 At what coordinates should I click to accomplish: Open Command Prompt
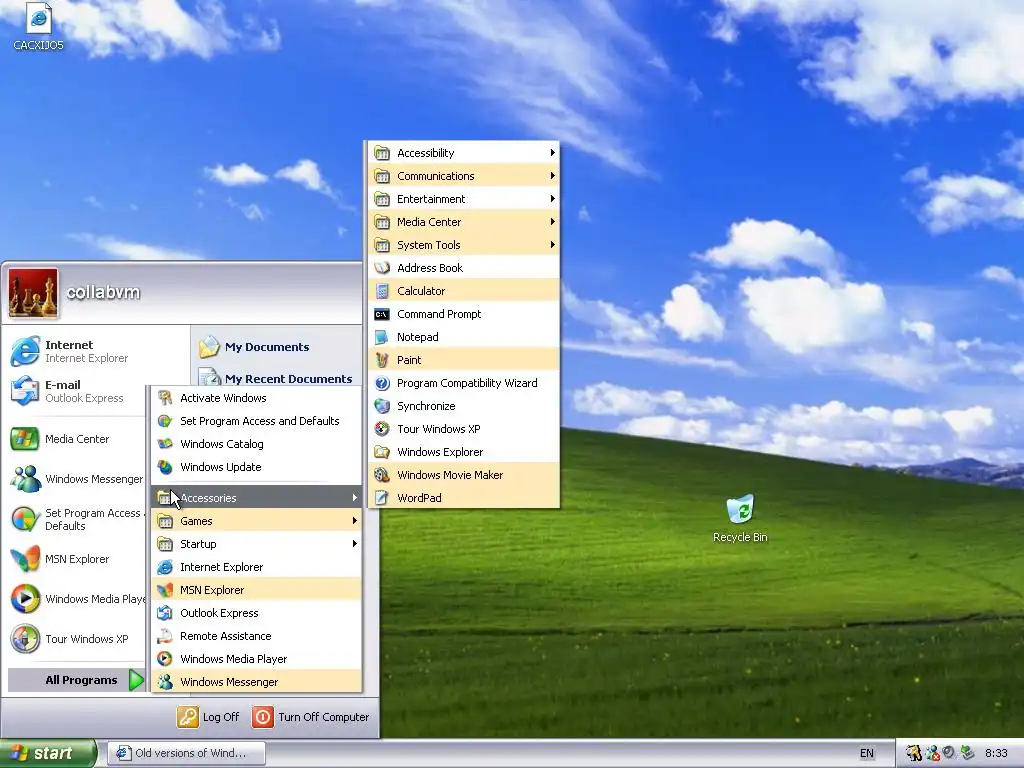(x=464, y=313)
